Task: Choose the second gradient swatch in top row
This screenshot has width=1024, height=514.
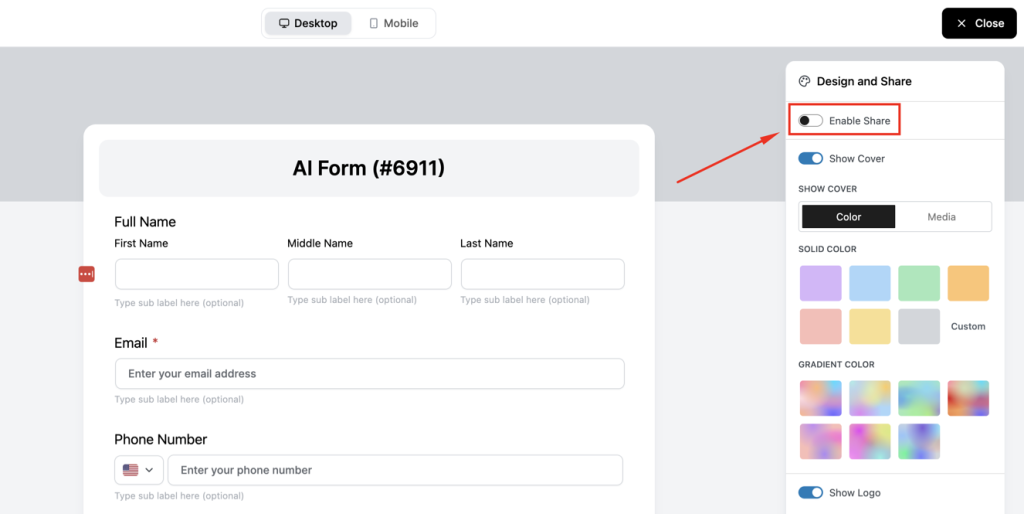Action: click(x=870, y=398)
